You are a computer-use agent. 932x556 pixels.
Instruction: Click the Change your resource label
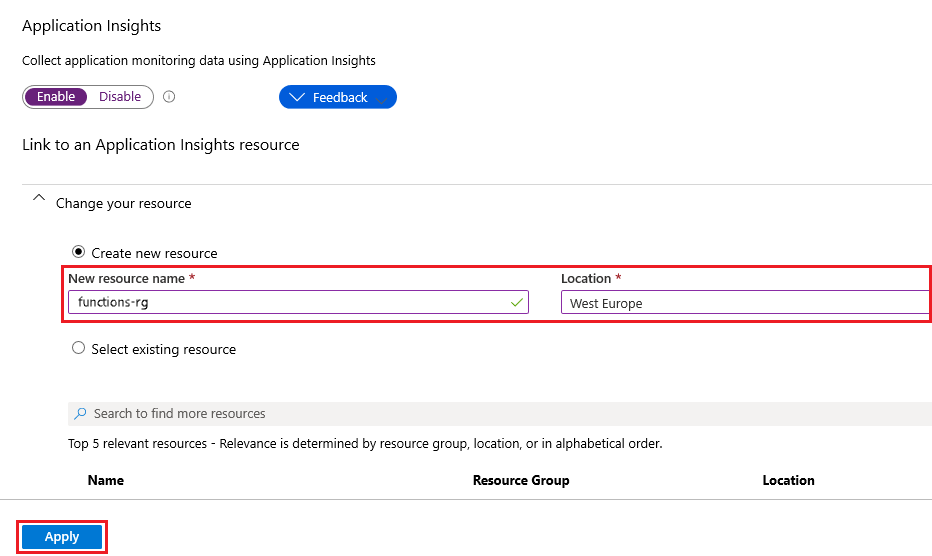tap(123, 203)
